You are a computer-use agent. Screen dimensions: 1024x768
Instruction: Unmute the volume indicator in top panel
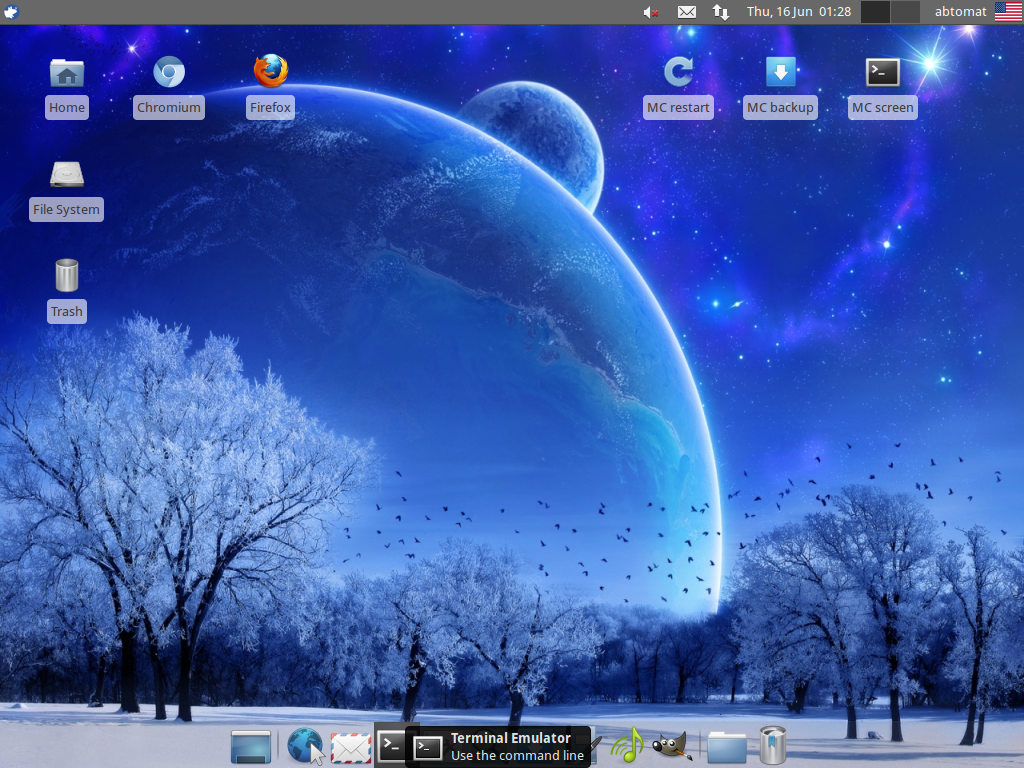point(651,12)
